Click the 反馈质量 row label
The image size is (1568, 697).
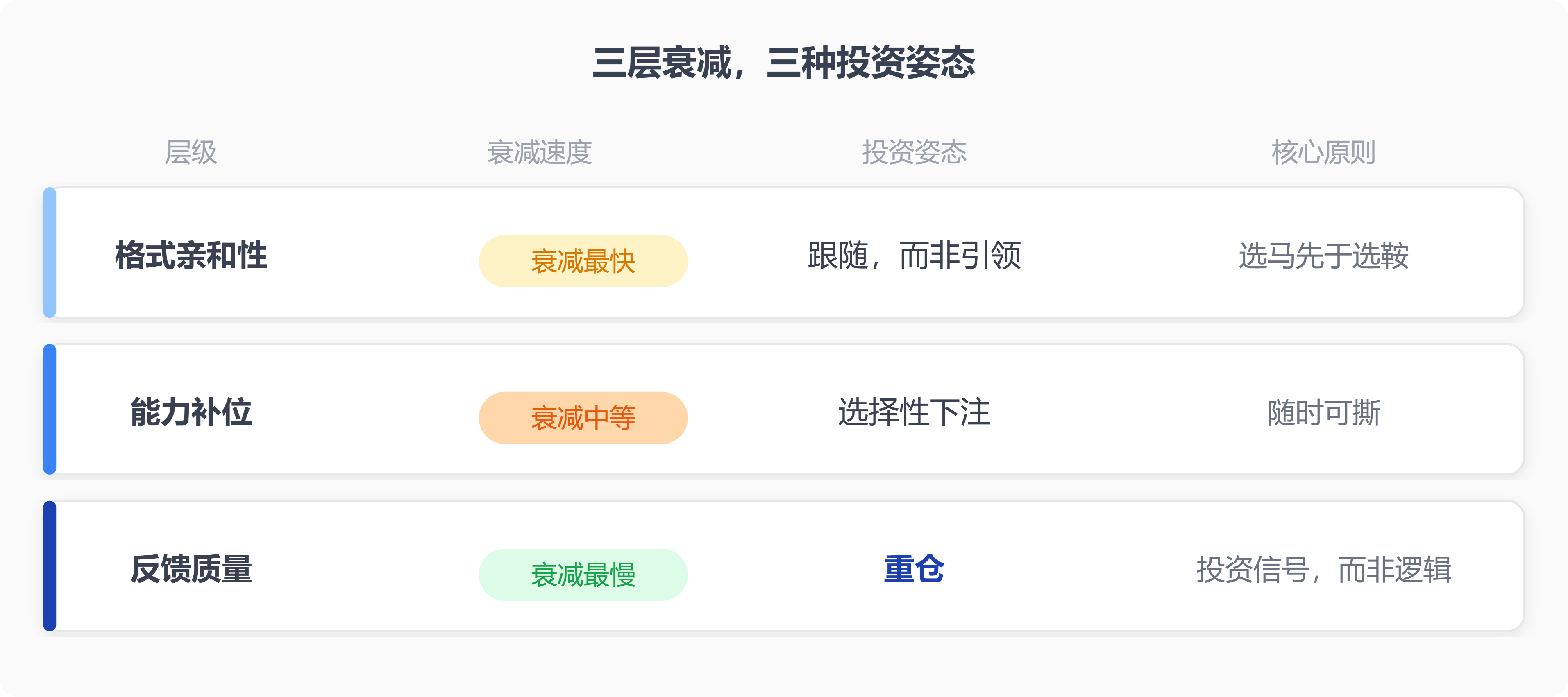click(191, 569)
